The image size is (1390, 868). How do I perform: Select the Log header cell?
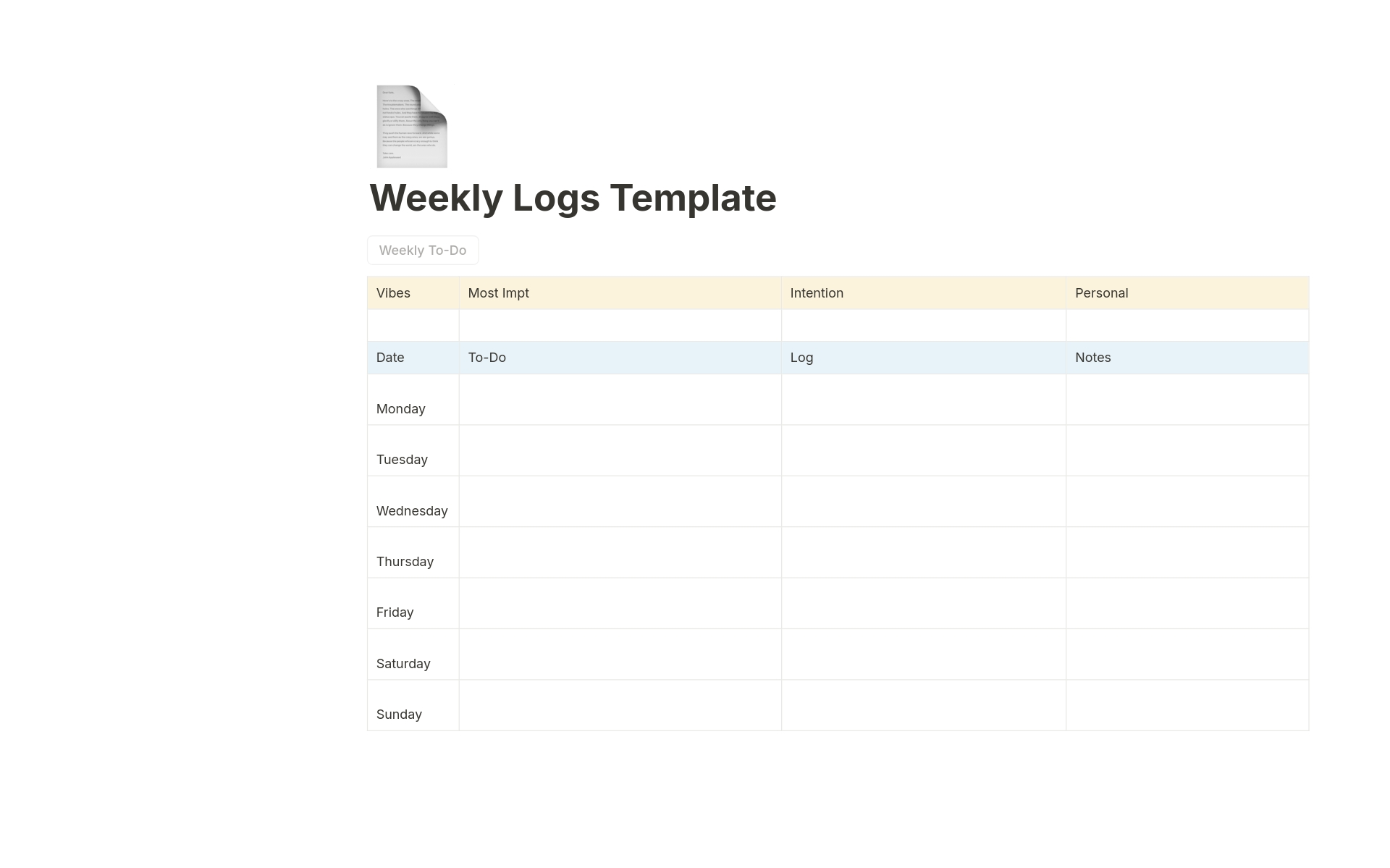click(x=801, y=357)
